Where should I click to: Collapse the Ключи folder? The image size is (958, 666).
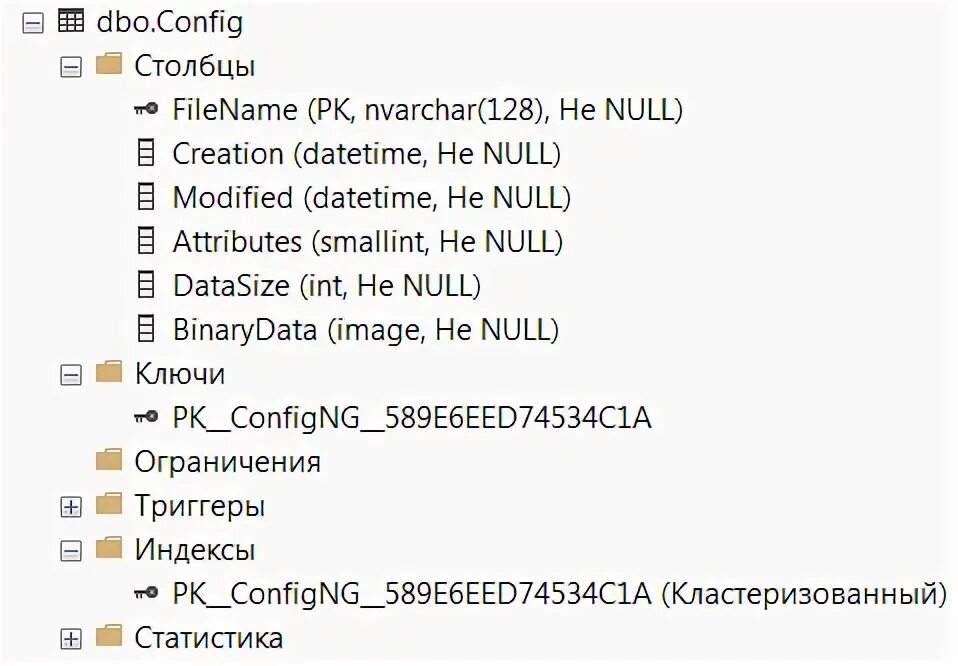[70, 375]
